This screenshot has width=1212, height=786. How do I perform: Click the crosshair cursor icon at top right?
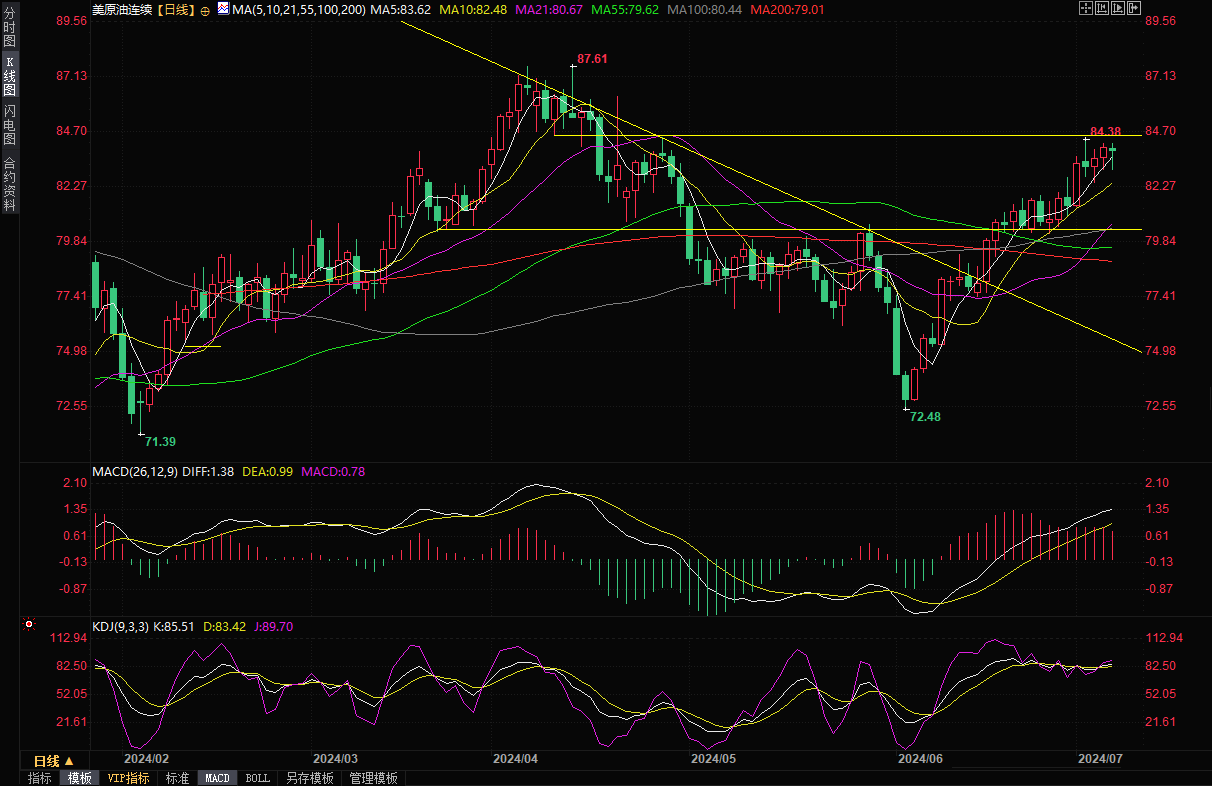click(x=1086, y=8)
